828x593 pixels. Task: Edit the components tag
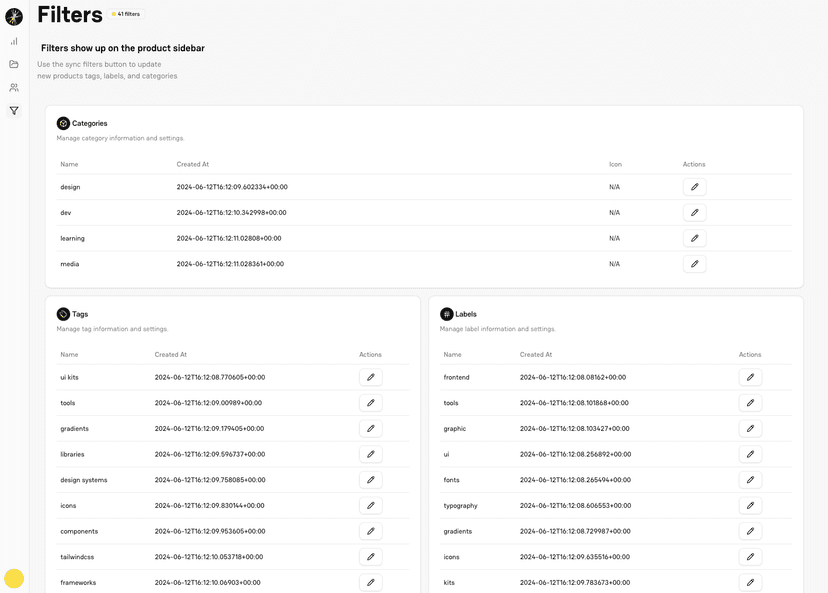tap(371, 531)
